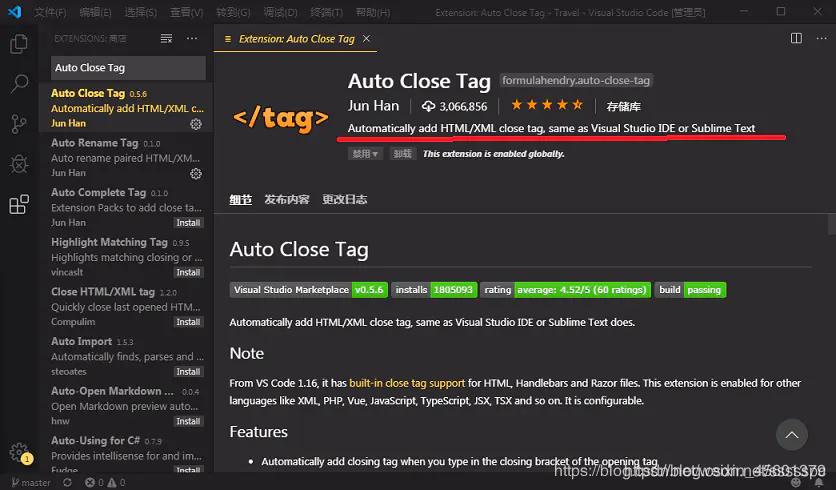Install the Auto Complete Tag extension
Viewport: 836px width, 490px height.
tap(188, 223)
